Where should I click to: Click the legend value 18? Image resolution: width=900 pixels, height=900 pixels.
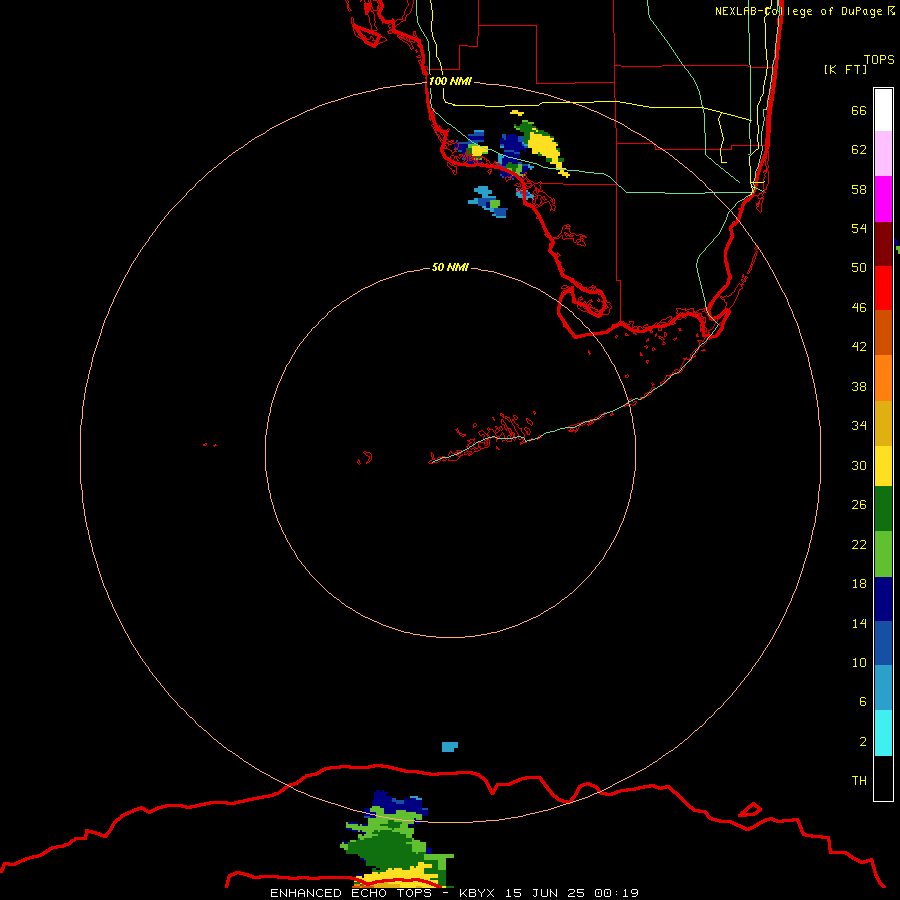pos(859,583)
